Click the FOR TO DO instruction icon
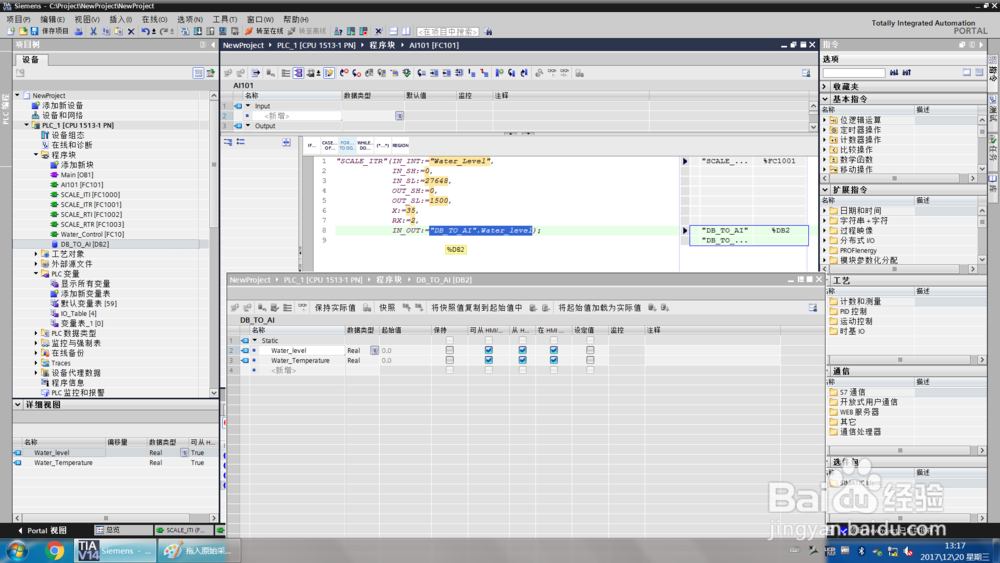Viewport: 1000px width, 563px height. [x=346, y=145]
